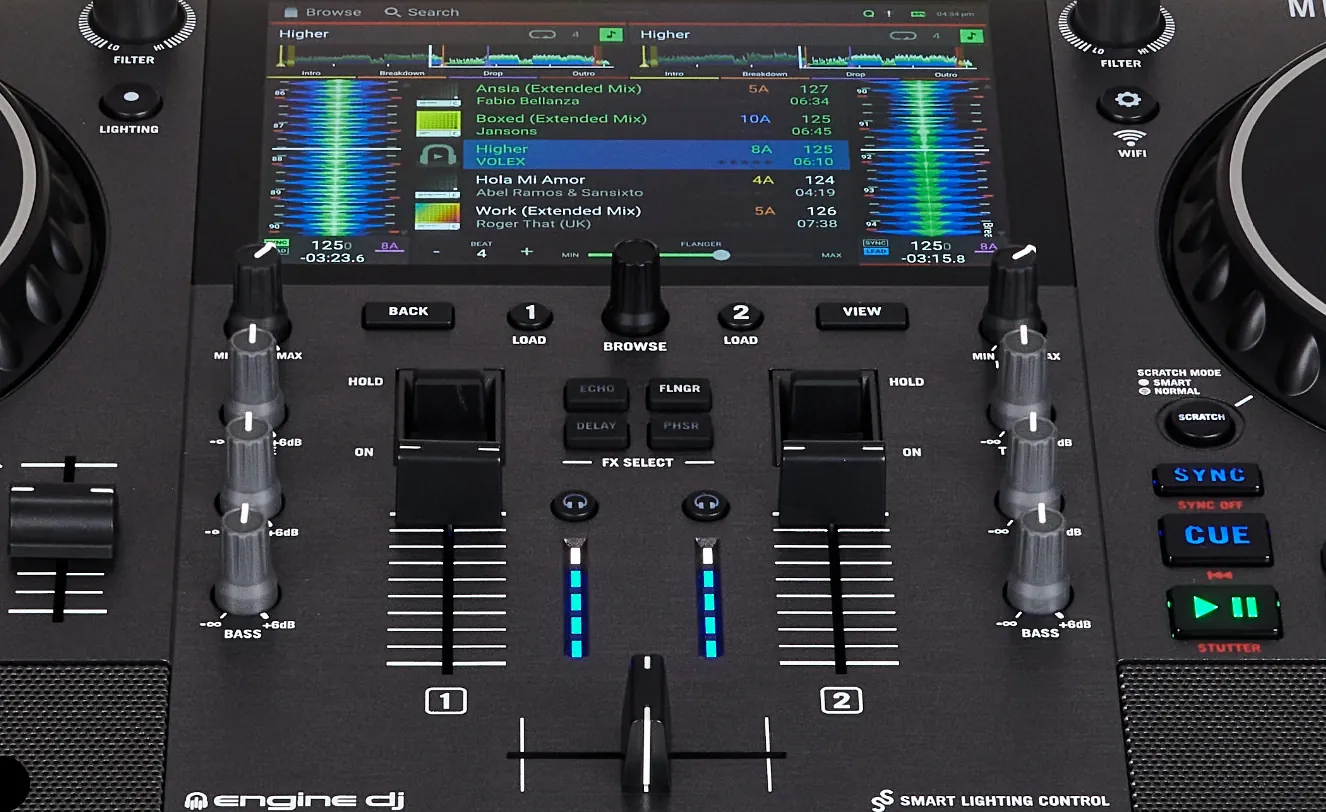The width and height of the screenshot is (1326, 812).
Task: Toggle right deck green key-lock note icon
Action: tap(971, 35)
